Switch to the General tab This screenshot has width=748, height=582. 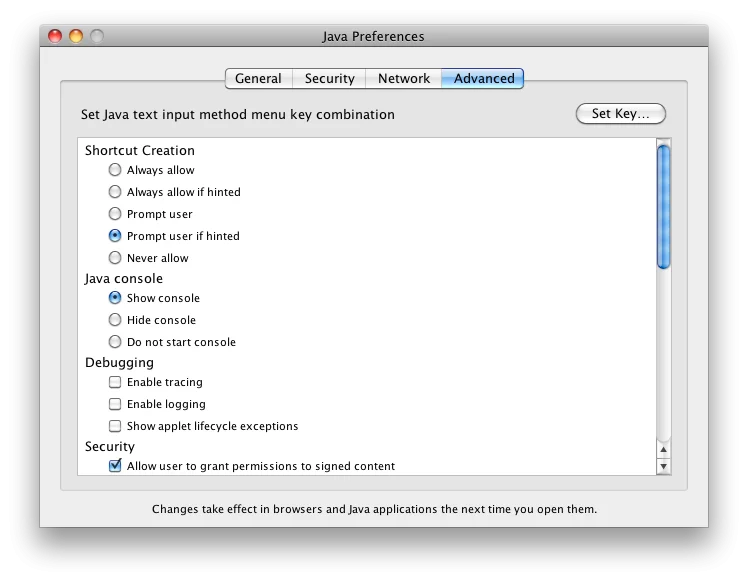[x=259, y=78]
